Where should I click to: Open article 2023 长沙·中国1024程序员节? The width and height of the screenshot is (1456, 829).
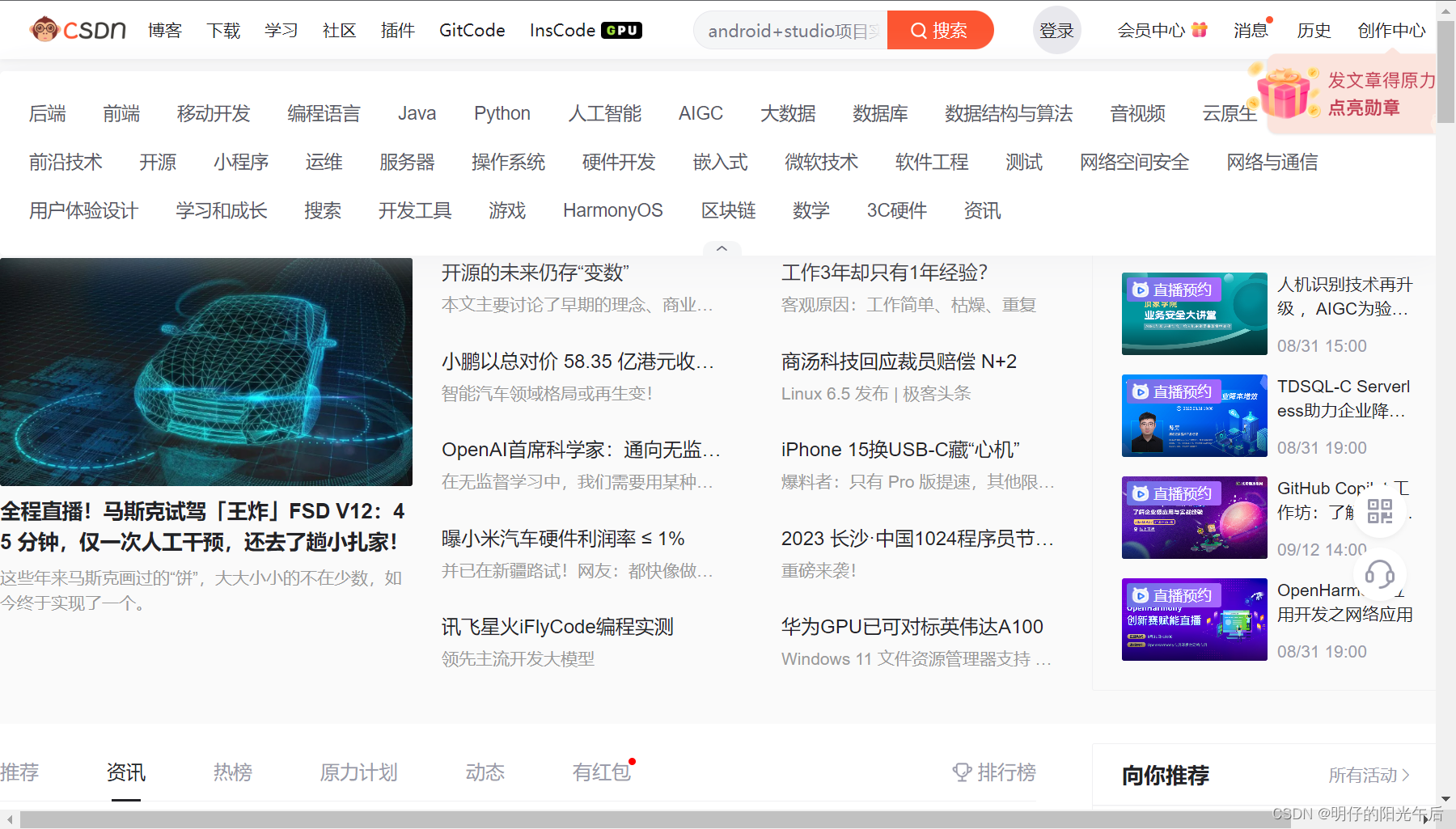[917, 539]
